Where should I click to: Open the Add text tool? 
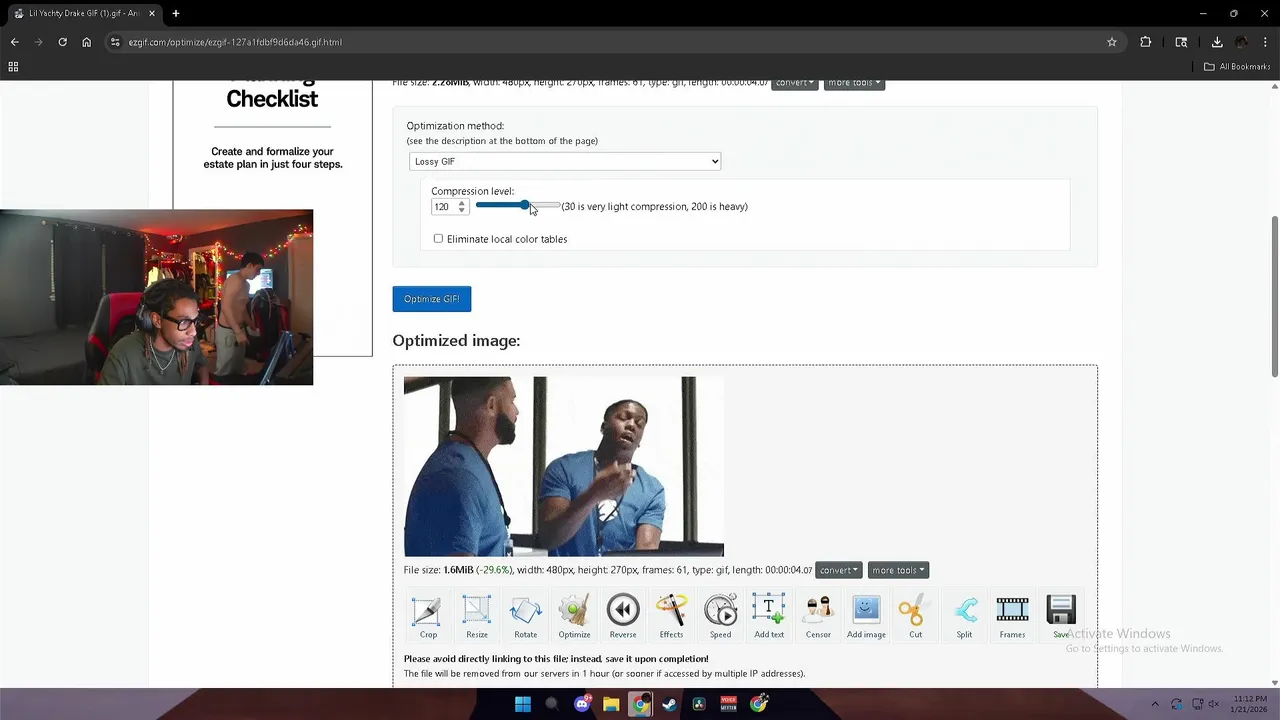769,616
